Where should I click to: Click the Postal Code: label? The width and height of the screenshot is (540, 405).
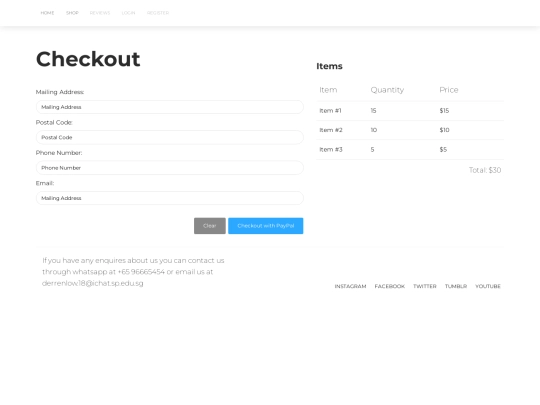pos(54,122)
